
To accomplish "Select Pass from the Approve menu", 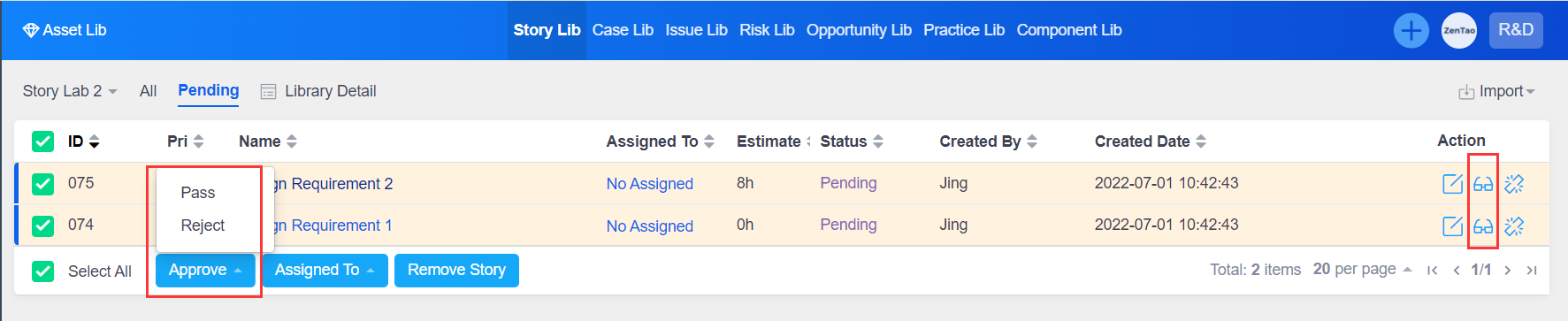I will pos(198,193).
